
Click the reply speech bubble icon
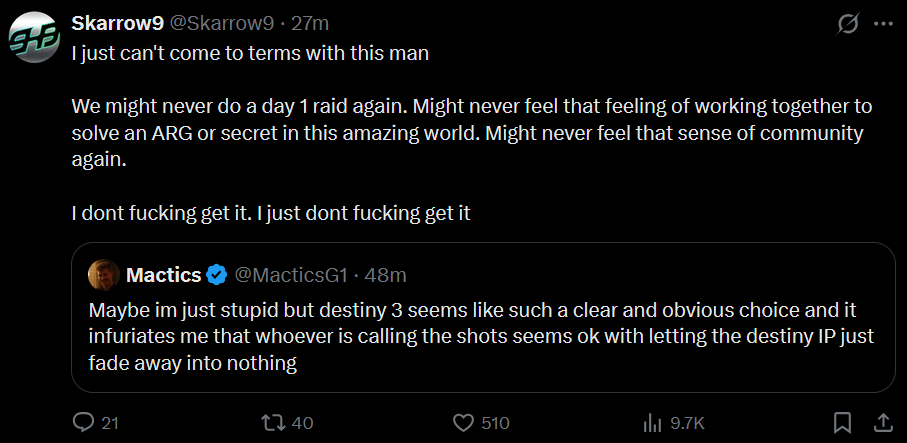click(84, 423)
